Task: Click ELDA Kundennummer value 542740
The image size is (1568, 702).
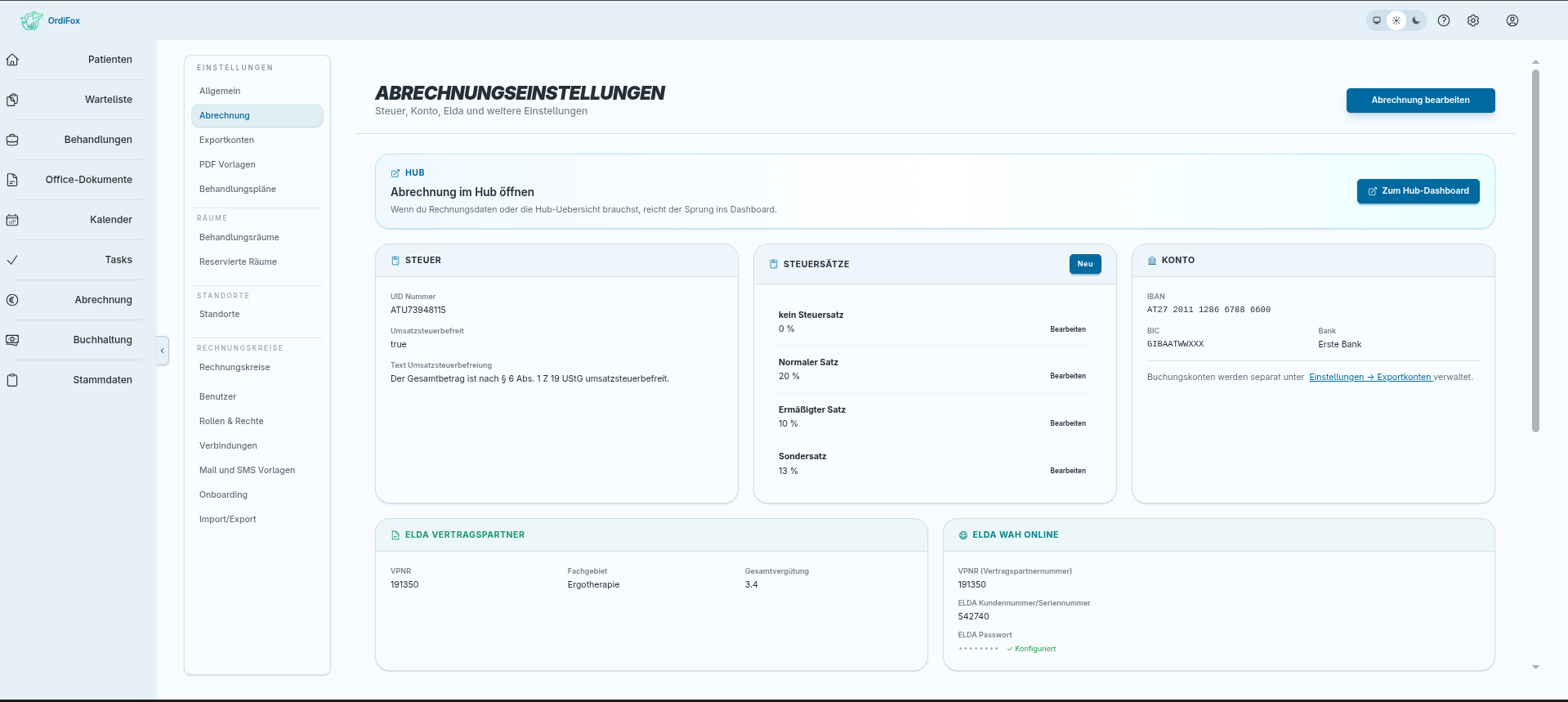Action: point(973,617)
